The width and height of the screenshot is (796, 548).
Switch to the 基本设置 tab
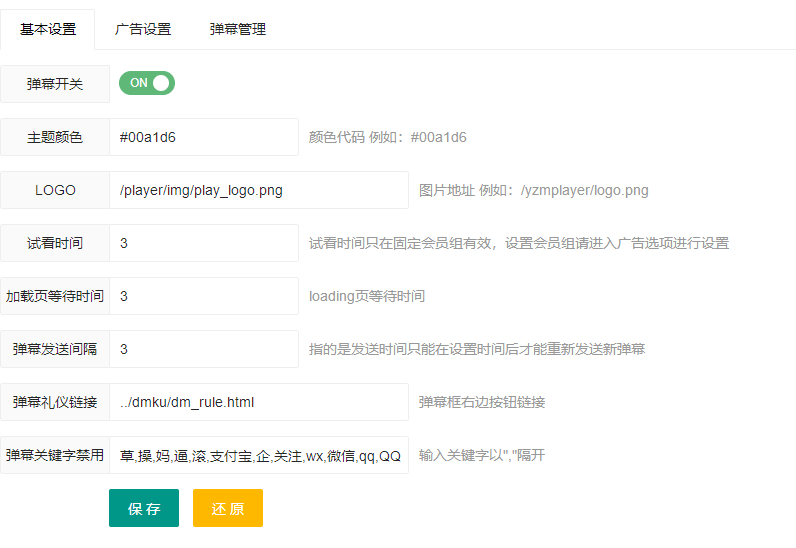[x=48, y=29]
